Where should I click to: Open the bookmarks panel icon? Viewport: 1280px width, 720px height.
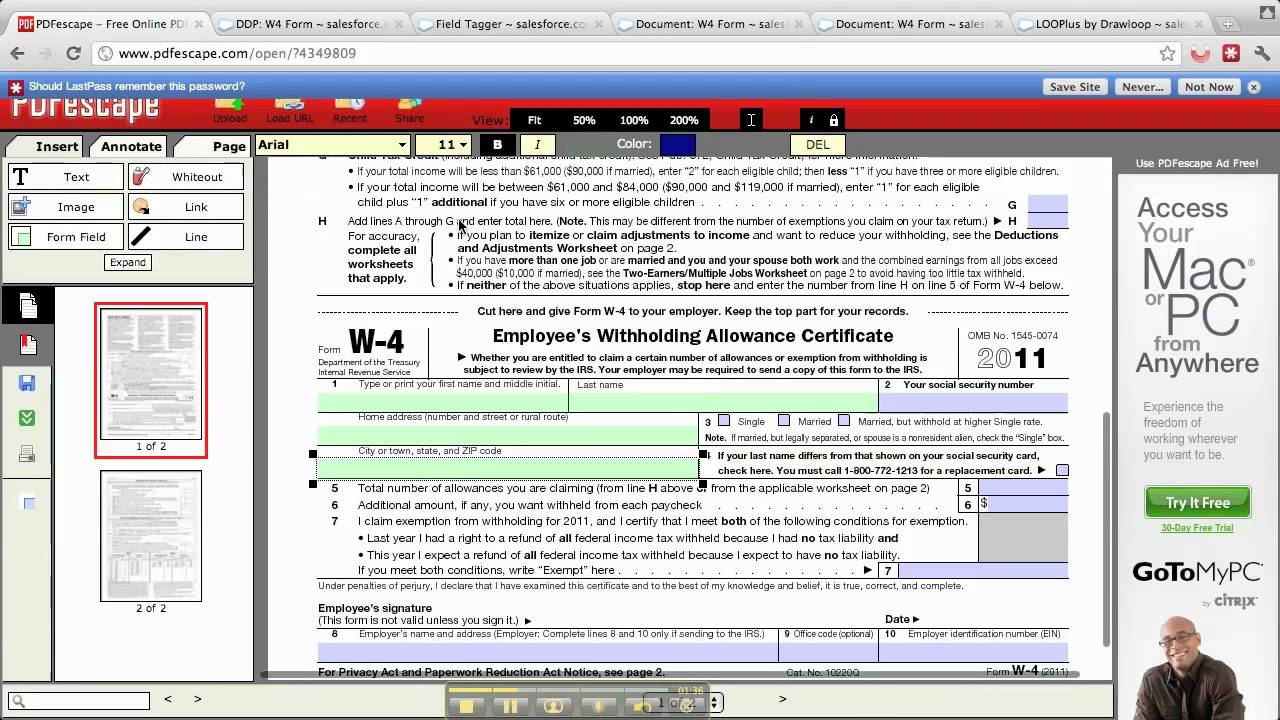[x=28, y=345]
